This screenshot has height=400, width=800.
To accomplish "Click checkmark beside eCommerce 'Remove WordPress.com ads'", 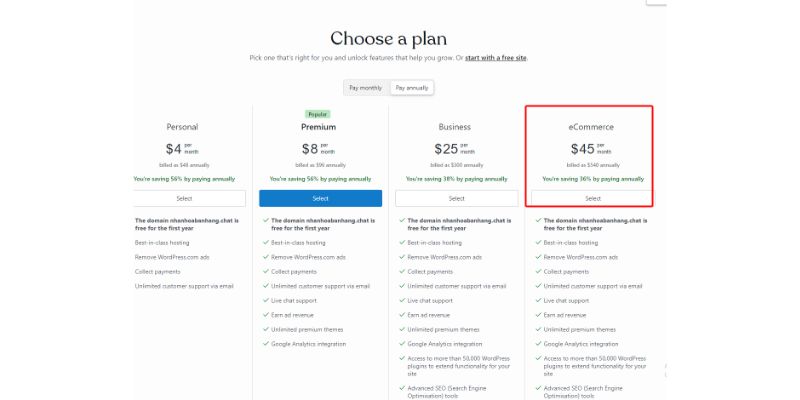I will (538, 257).
